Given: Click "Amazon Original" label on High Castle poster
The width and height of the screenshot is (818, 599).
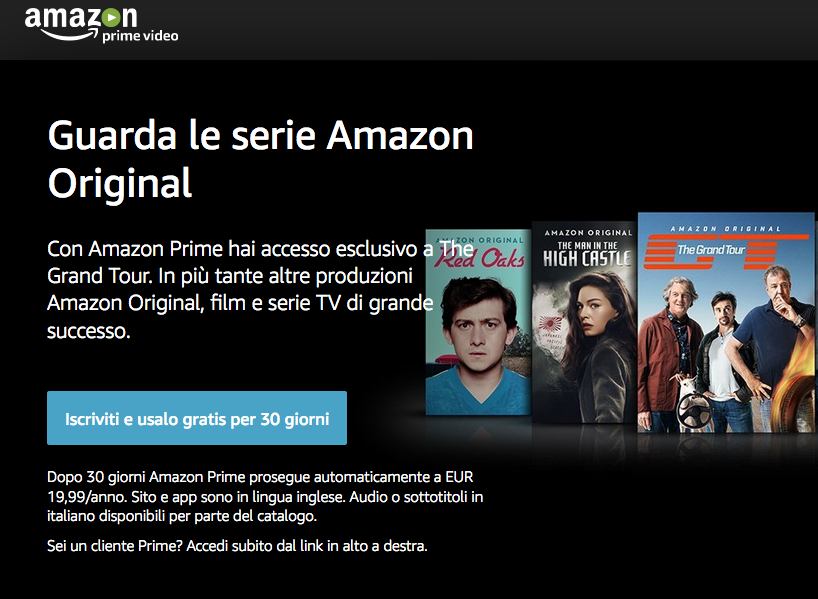Looking at the screenshot, I should 588,233.
